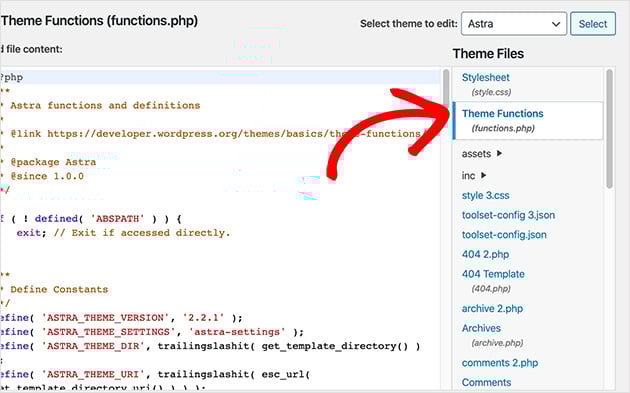Click 'ASTRA_THEME_VERSION' constant in code
The height and width of the screenshot is (393, 630).
[x=105, y=318]
